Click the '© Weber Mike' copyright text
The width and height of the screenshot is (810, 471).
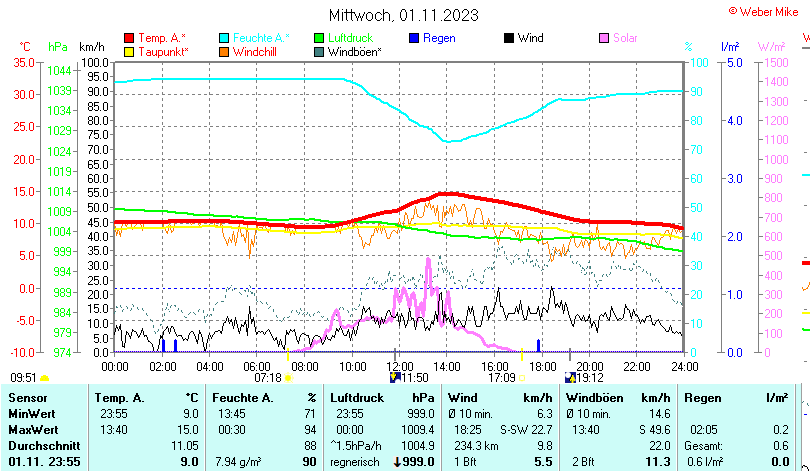coord(764,11)
